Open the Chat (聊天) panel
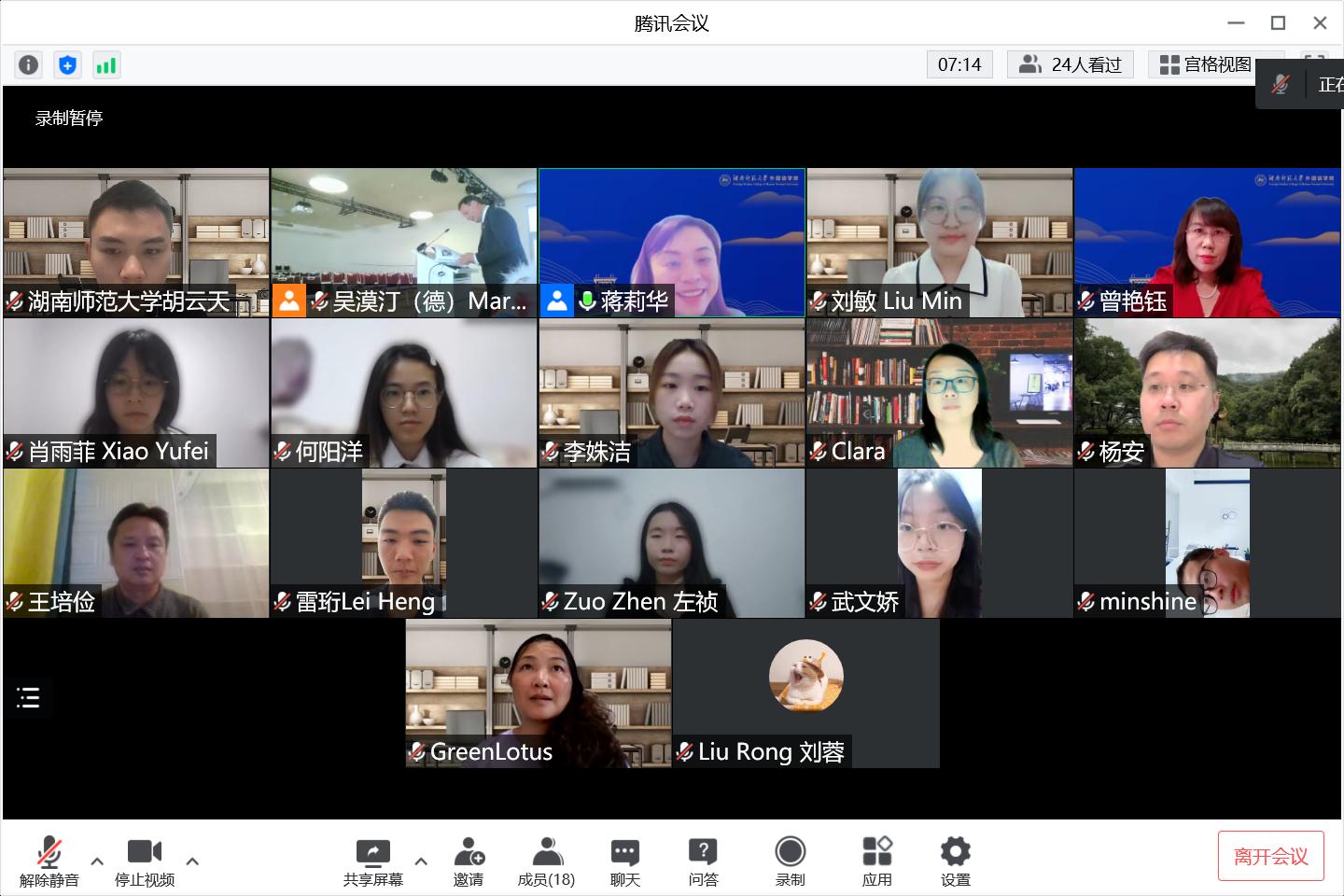The height and width of the screenshot is (896, 1344). [624, 861]
